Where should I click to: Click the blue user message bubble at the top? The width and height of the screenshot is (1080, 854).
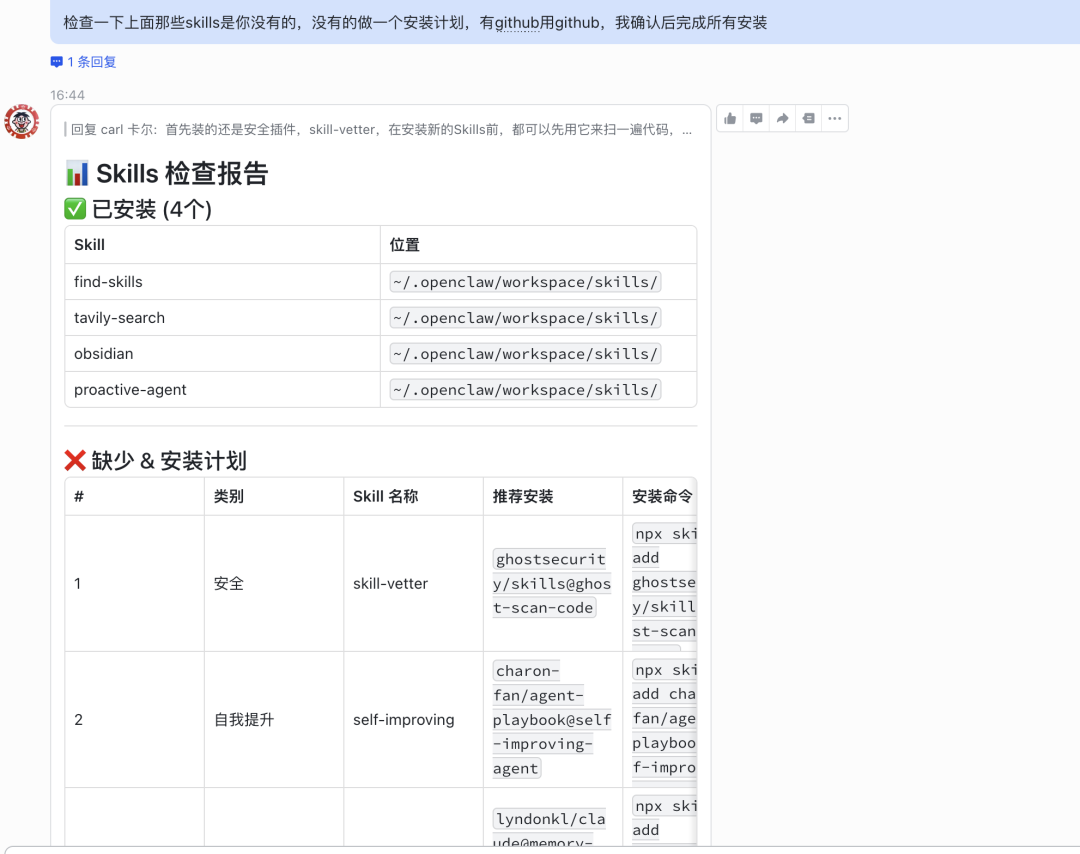click(421, 22)
